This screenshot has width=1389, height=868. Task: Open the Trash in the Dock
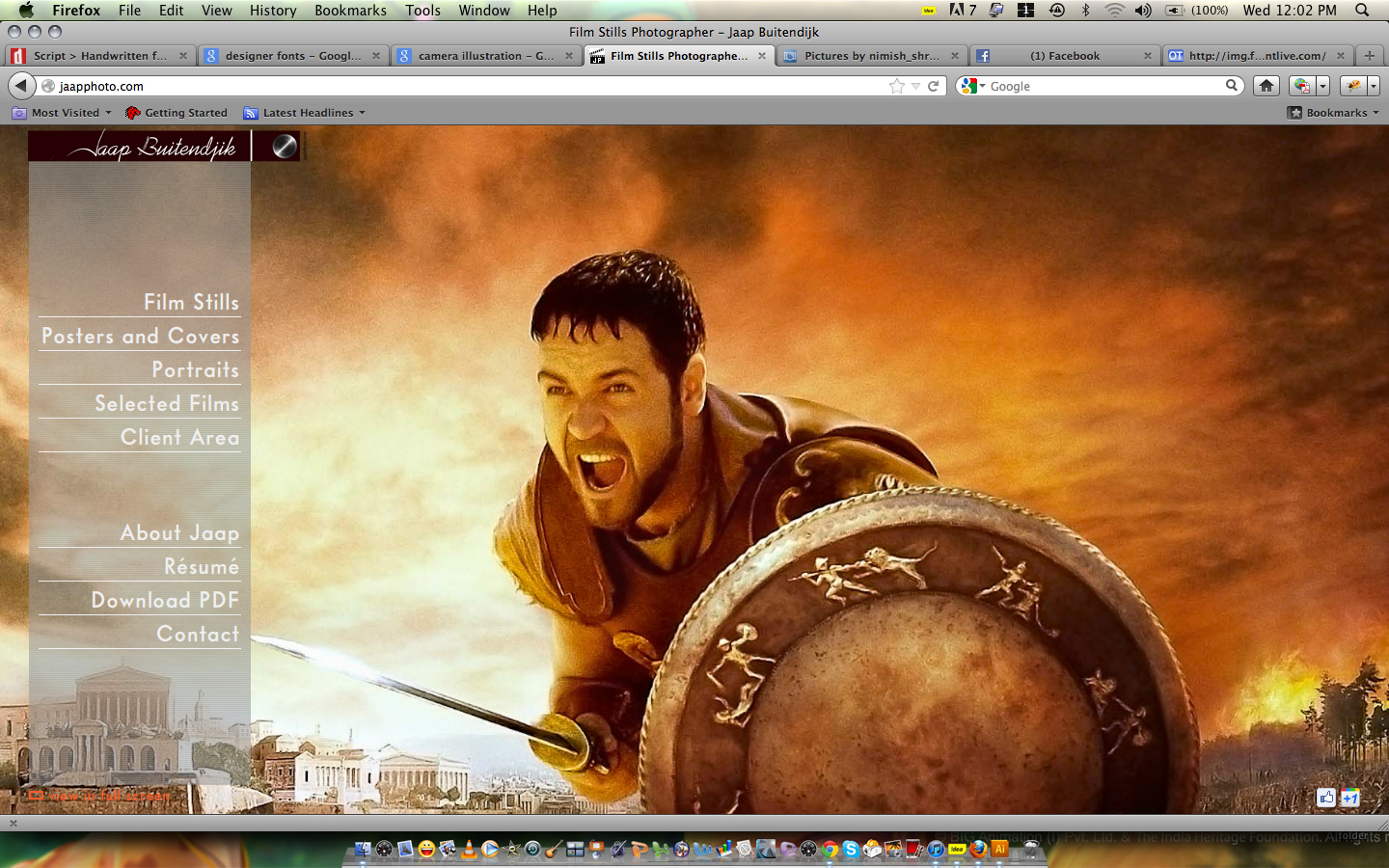1031,849
